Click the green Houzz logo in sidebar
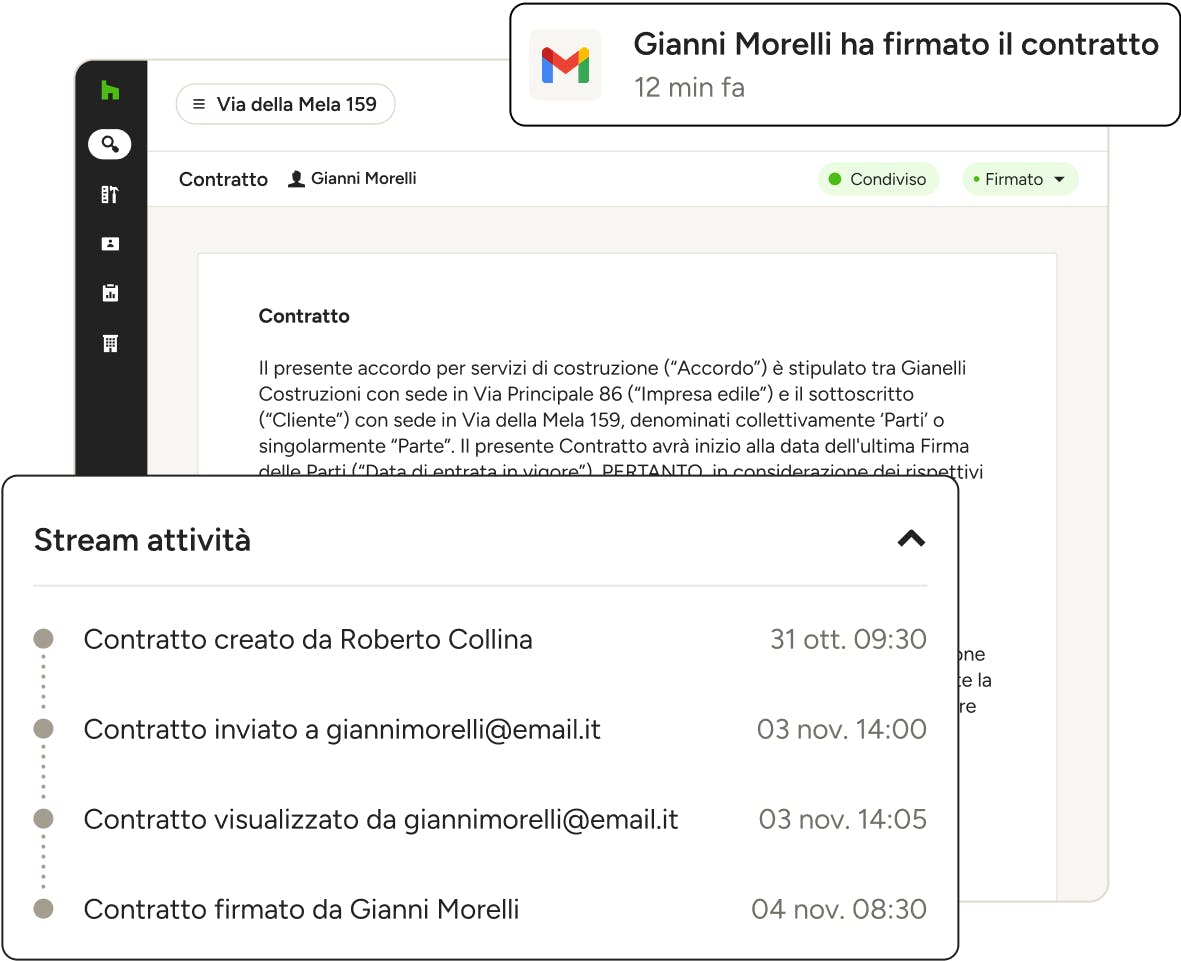This screenshot has width=1181, height=961. click(x=110, y=91)
